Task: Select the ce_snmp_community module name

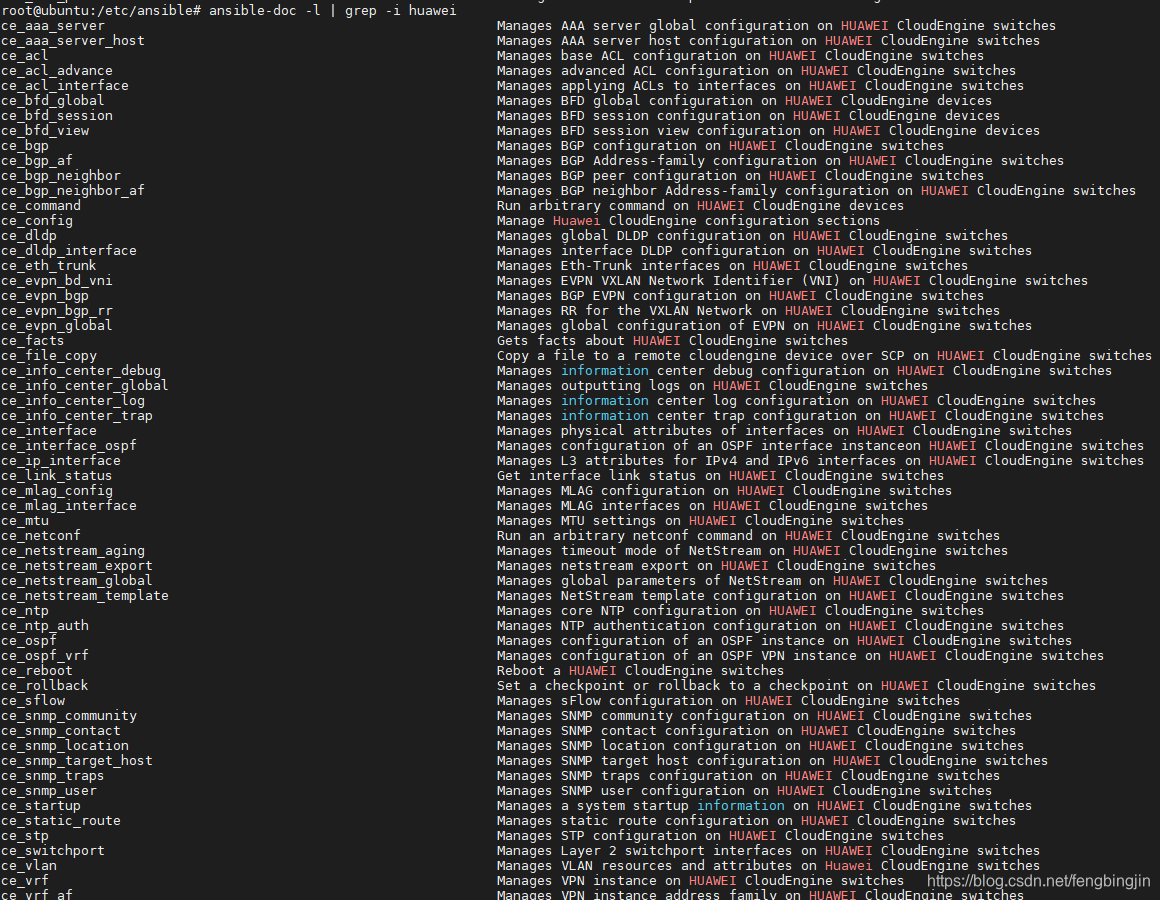Action: pos(69,716)
